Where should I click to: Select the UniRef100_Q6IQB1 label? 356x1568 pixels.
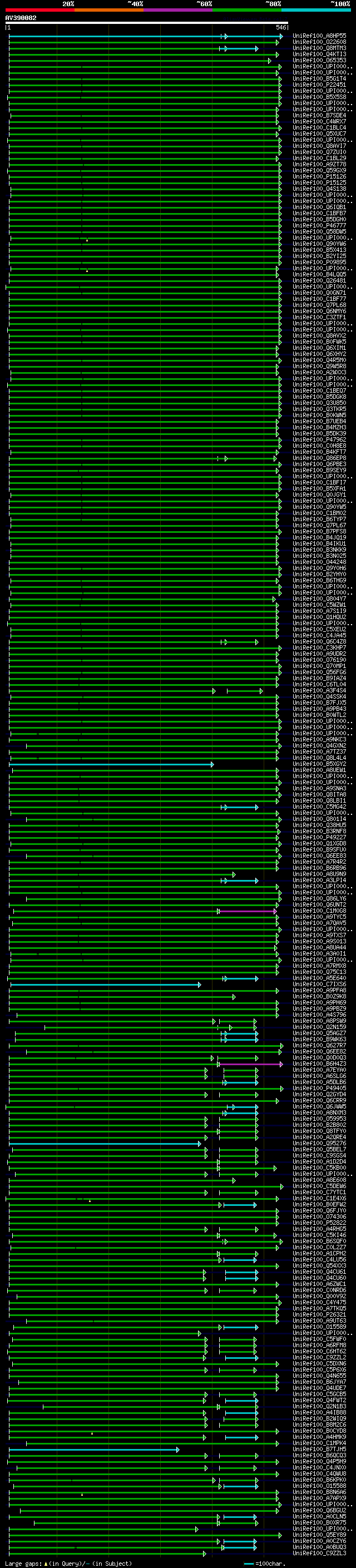pos(319,207)
